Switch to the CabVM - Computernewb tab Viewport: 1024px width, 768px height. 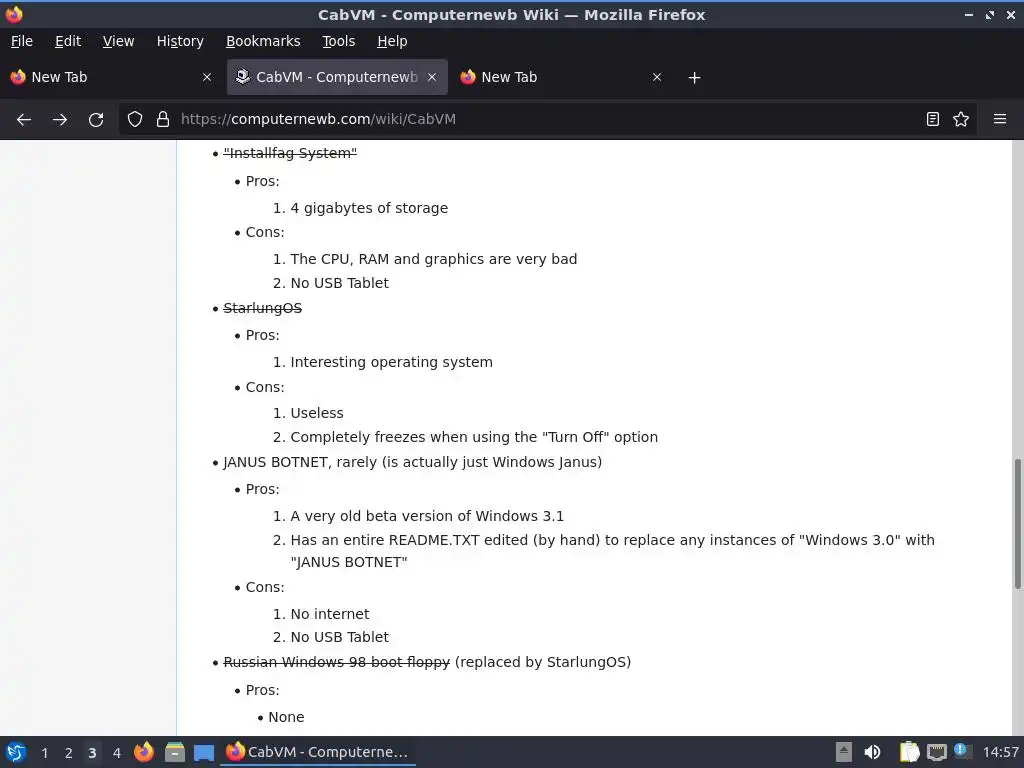[x=337, y=77]
